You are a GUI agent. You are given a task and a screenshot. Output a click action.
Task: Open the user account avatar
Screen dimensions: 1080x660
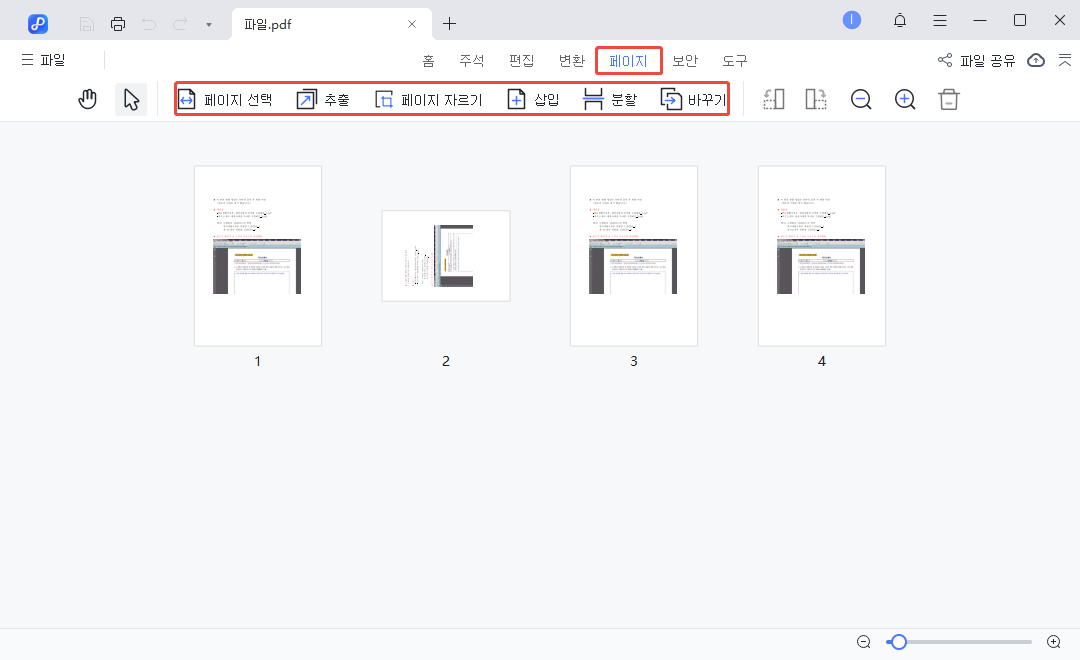click(x=852, y=20)
